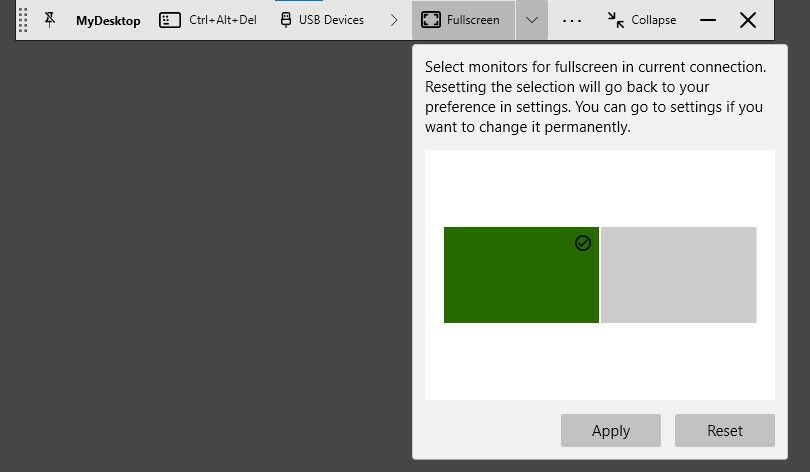This screenshot has height=472, width=810.
Task: Minimize the remote session toolbar
Action: click(x=708, y=20)
